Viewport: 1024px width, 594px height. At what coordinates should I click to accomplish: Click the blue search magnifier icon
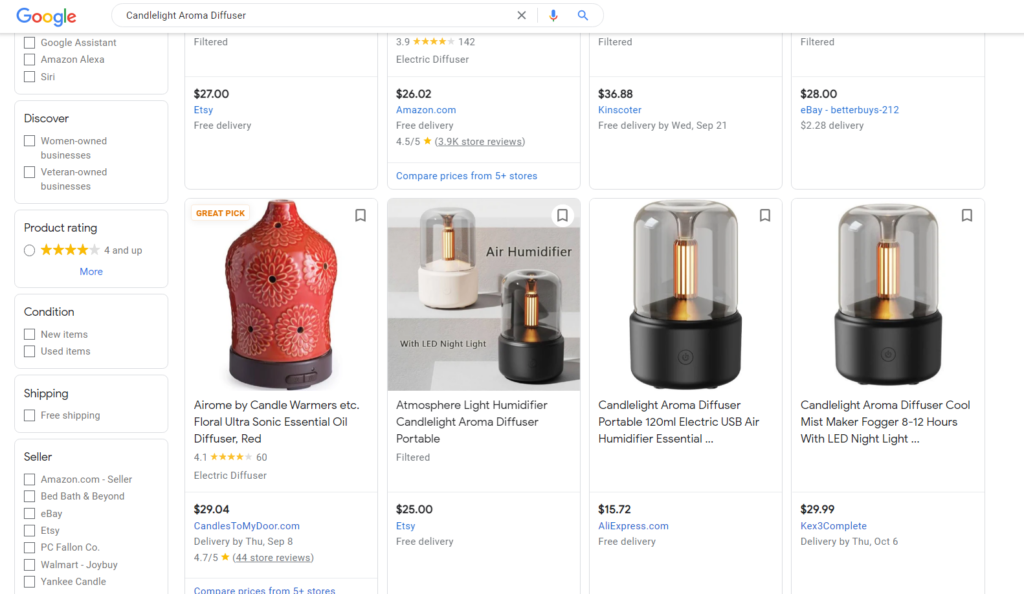pyautogui.click(x=583, y=15)
